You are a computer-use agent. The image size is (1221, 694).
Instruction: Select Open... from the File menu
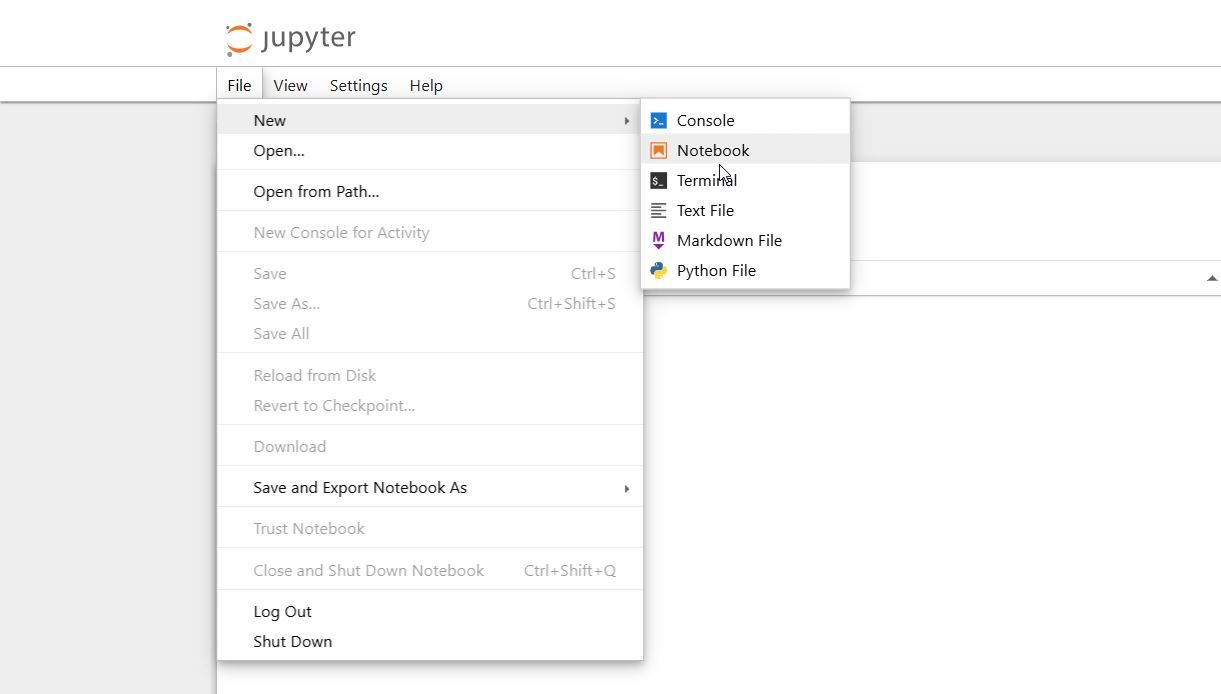[x=279, y=150]
